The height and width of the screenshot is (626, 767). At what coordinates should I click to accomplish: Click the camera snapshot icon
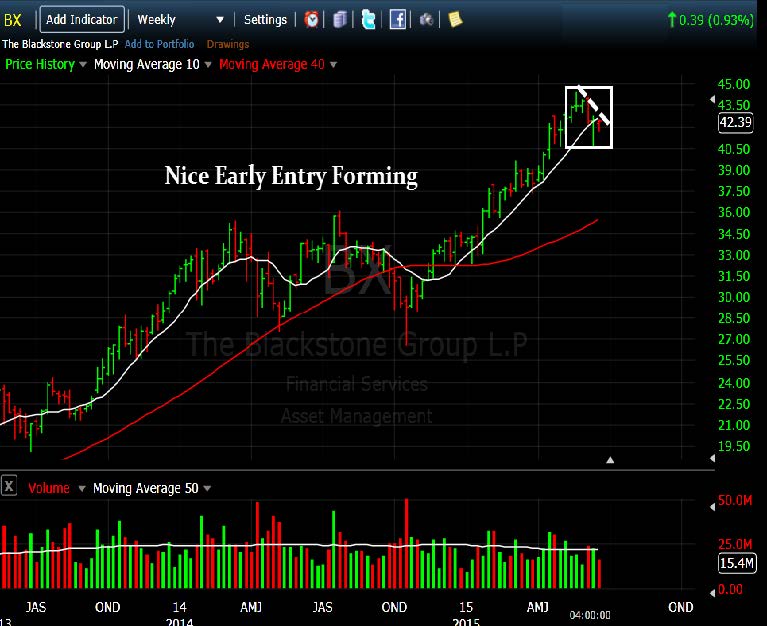(426, 20)
